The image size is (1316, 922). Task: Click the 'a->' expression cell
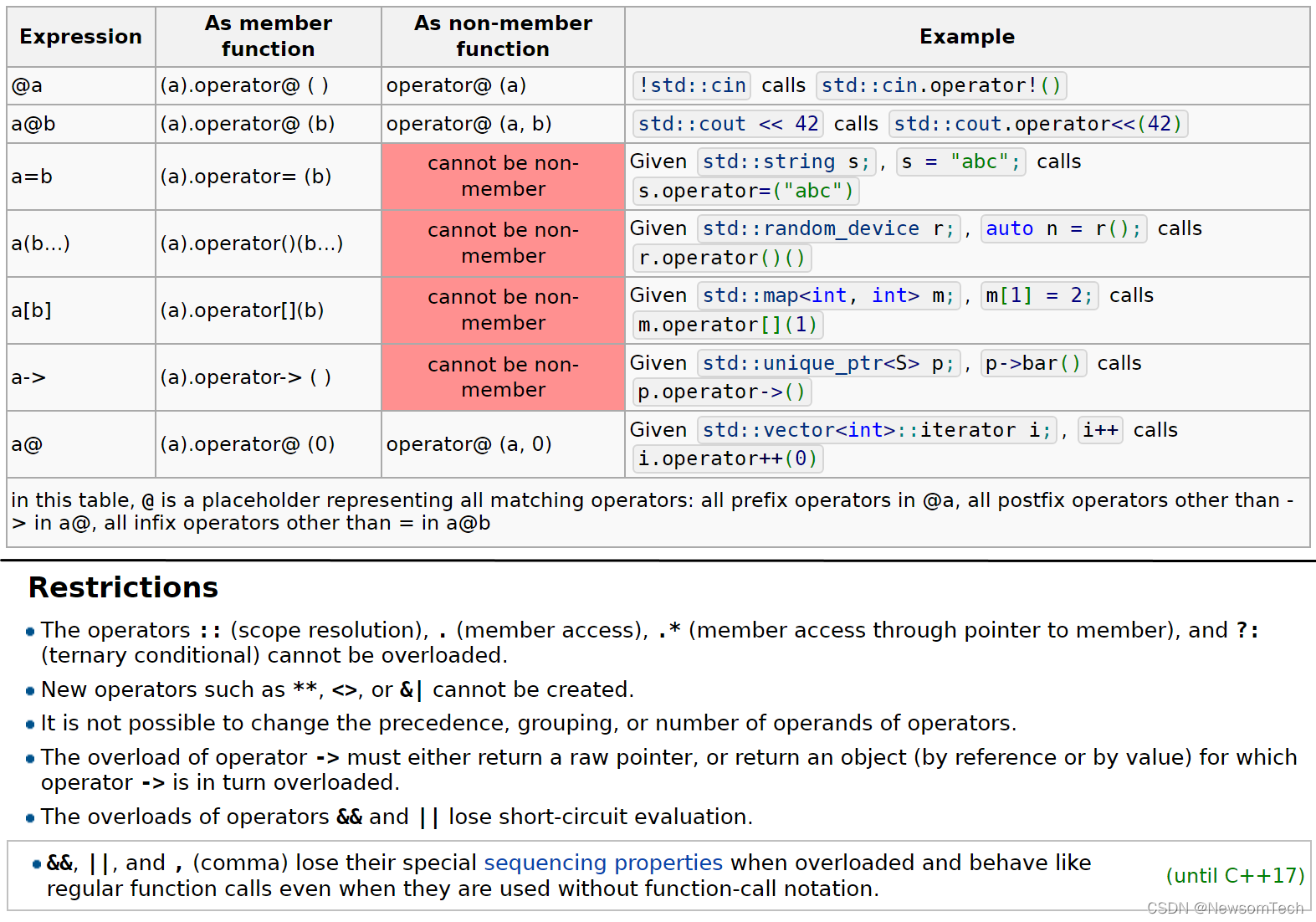pyautogui.click(x=81, y=377)
